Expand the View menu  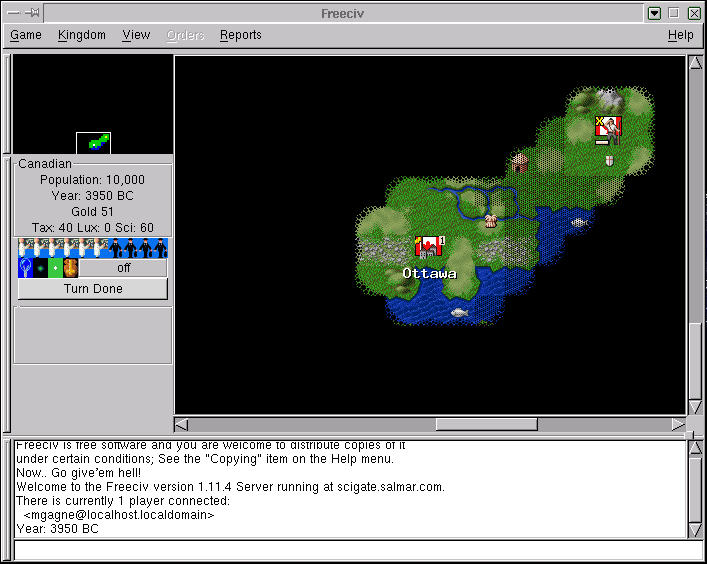(x=136, y=35)
